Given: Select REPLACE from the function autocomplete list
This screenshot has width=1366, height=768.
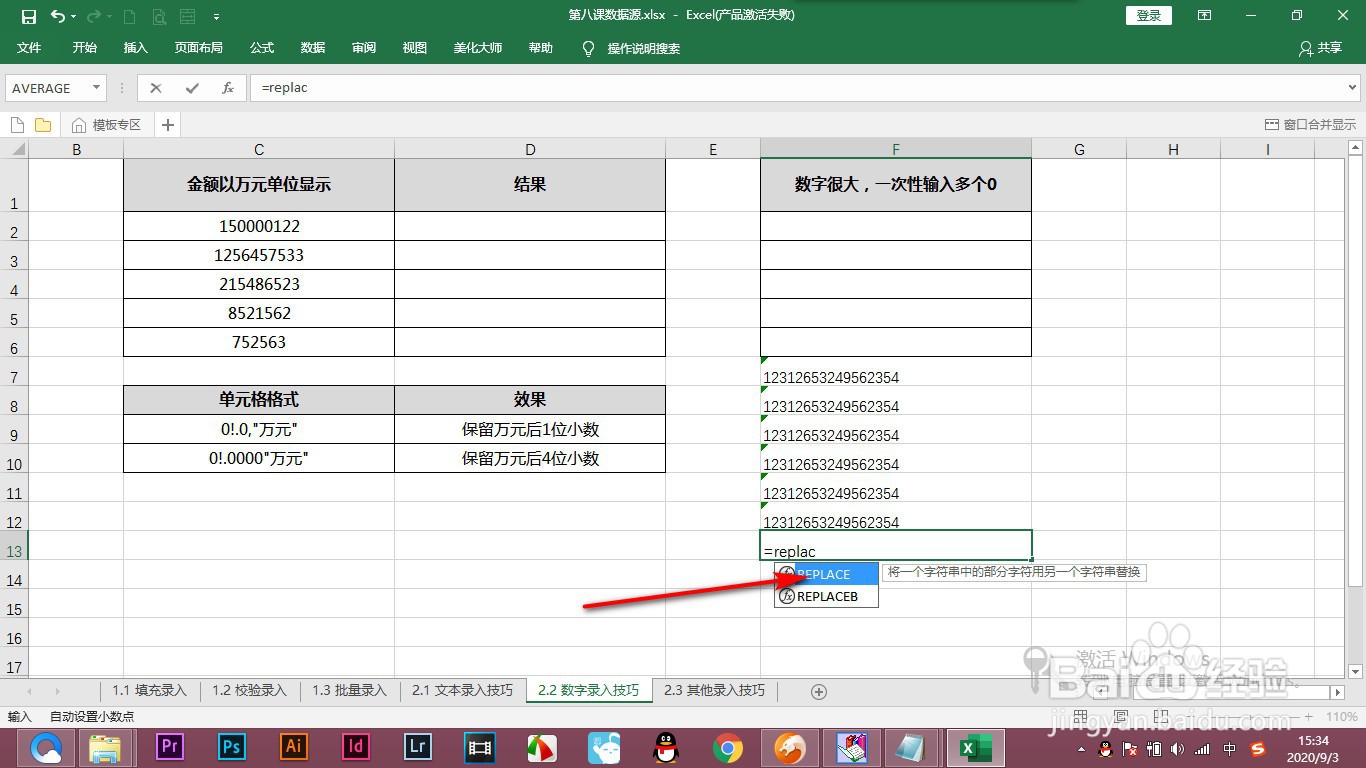Looking at the screenshot, I should click(826, 574).
